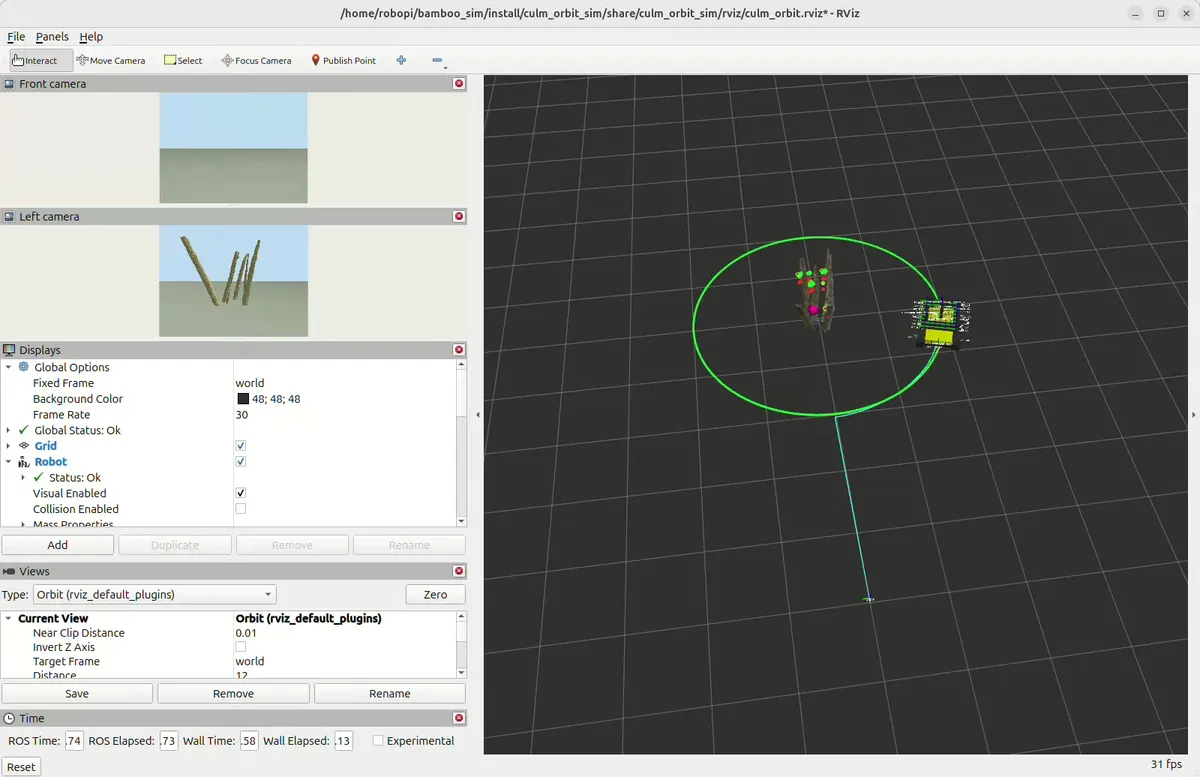Close the Views panel
This screenshot has width=1200, height=777.
[x=459, y=571]
